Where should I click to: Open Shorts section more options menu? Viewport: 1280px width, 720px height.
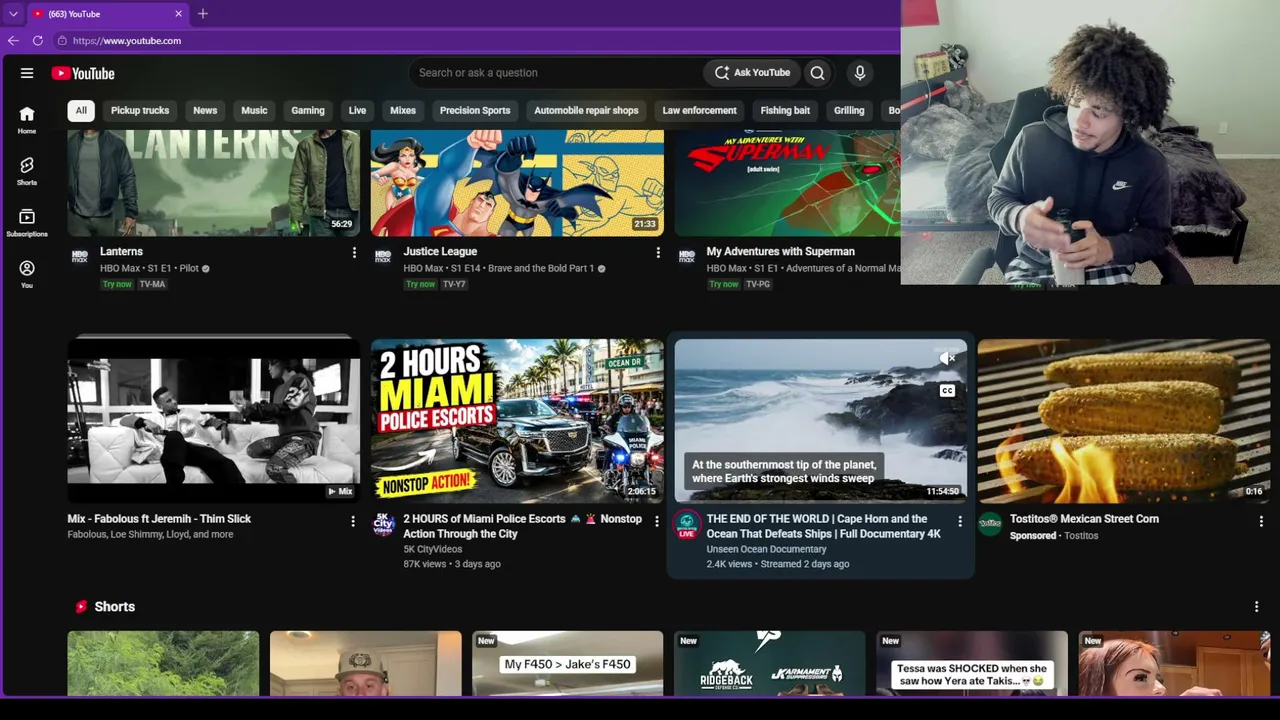[x=1257, y=607]
